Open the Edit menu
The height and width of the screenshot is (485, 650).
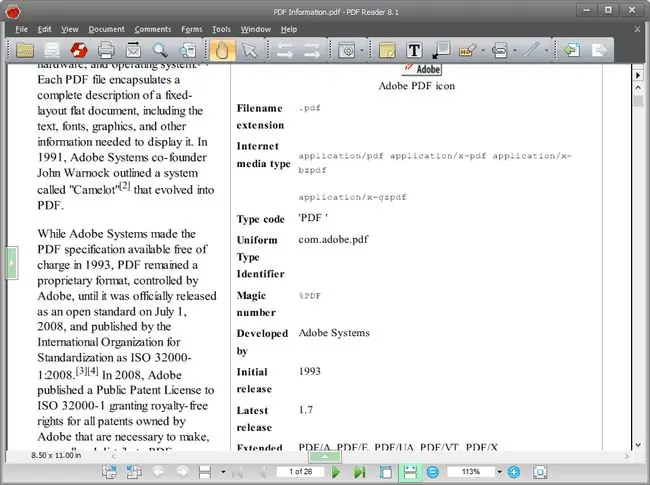coord(44,29)
